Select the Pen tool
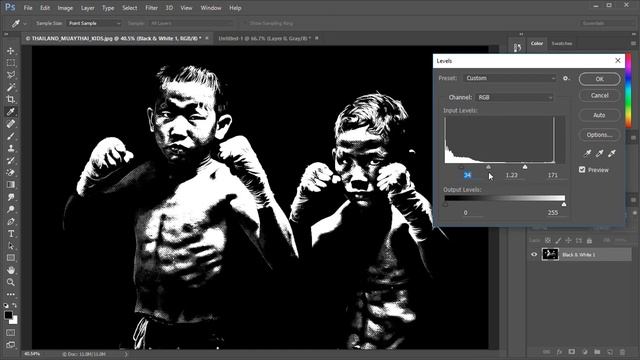The height and width of the screenshot is (360, 640). point(11,222)
